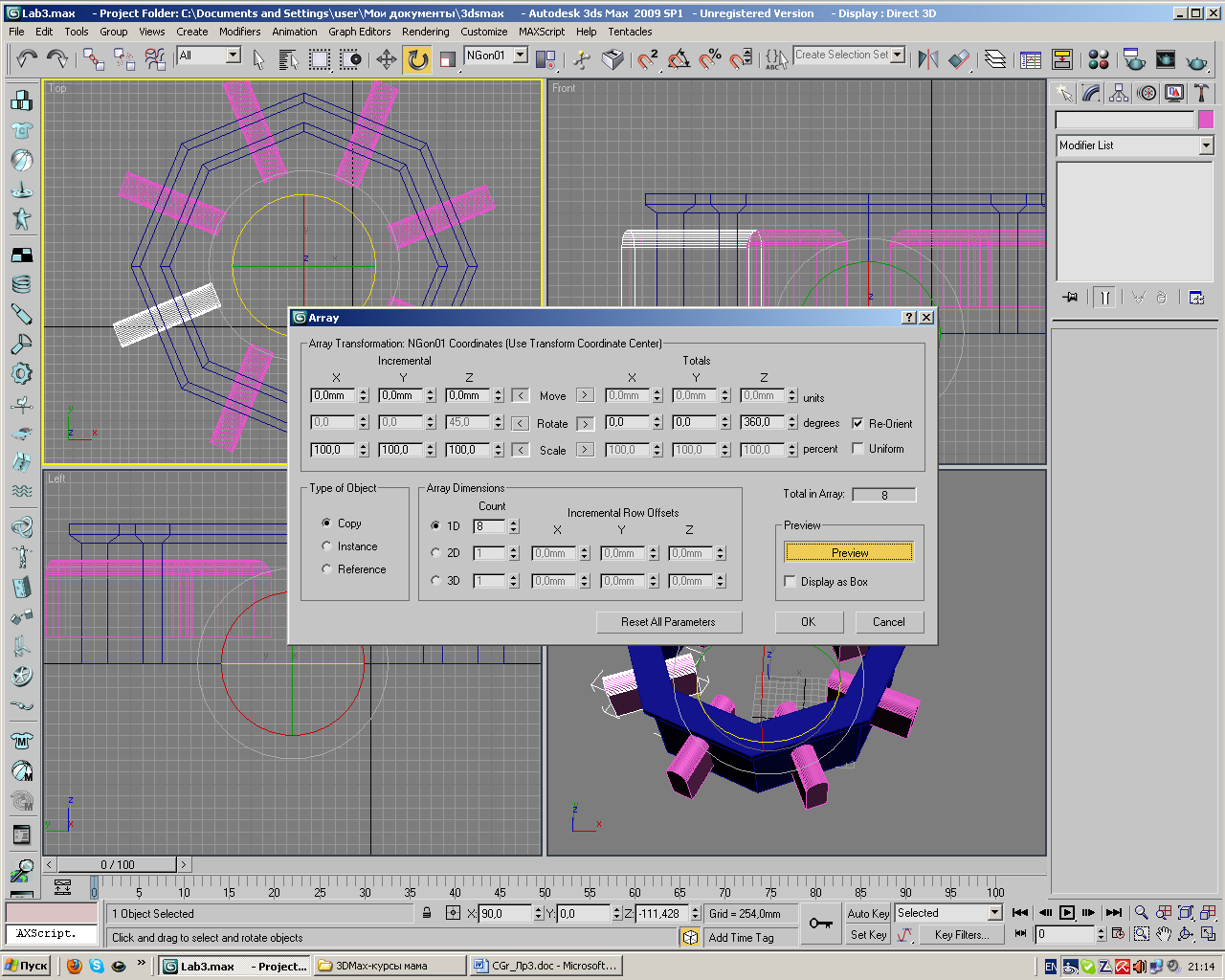The image size is (1225, 980).
Task: Enable Display as Box checkbox
Action: 790,581
